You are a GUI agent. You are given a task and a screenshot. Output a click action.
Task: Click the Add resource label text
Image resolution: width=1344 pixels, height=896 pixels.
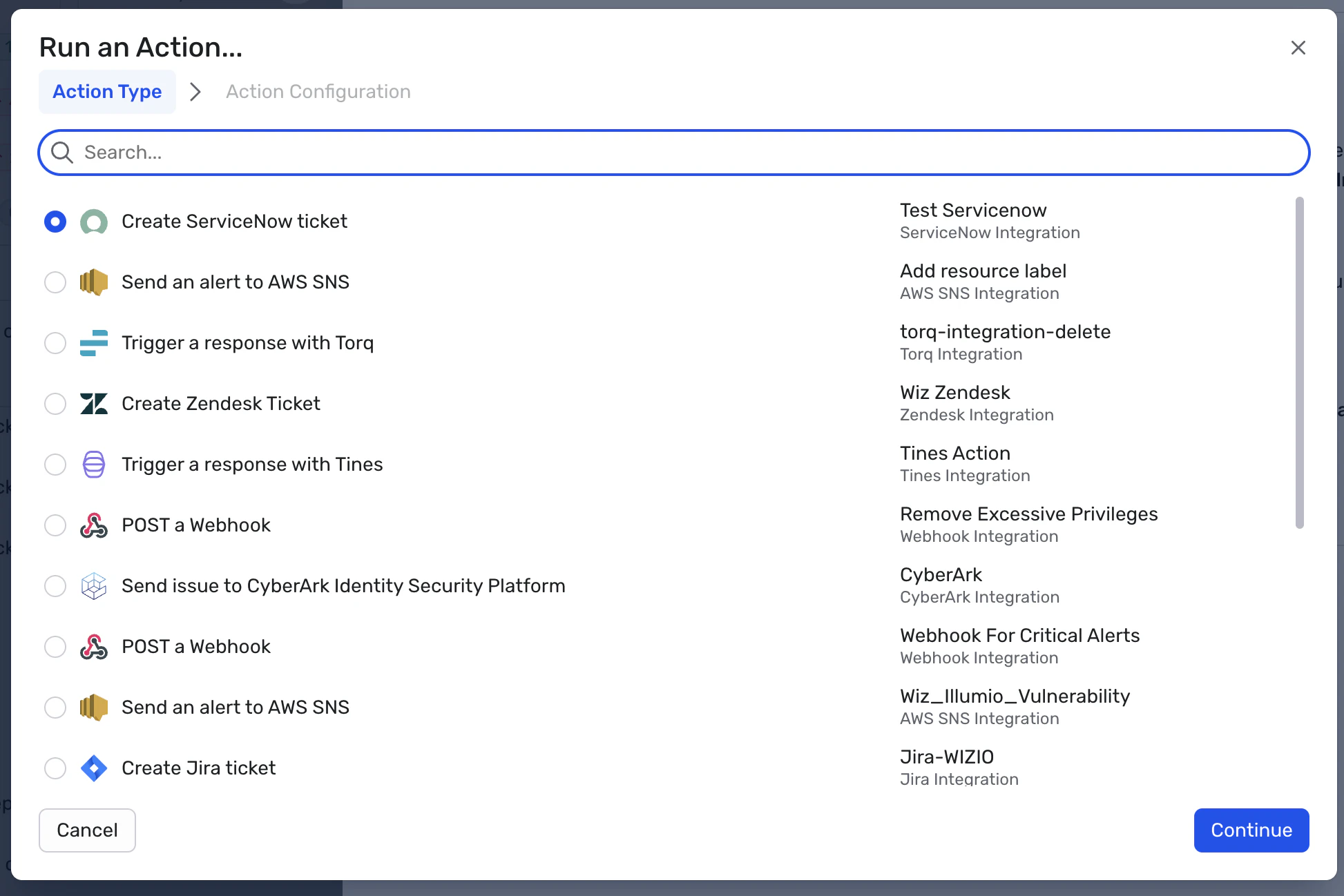[x=983, y=271]
